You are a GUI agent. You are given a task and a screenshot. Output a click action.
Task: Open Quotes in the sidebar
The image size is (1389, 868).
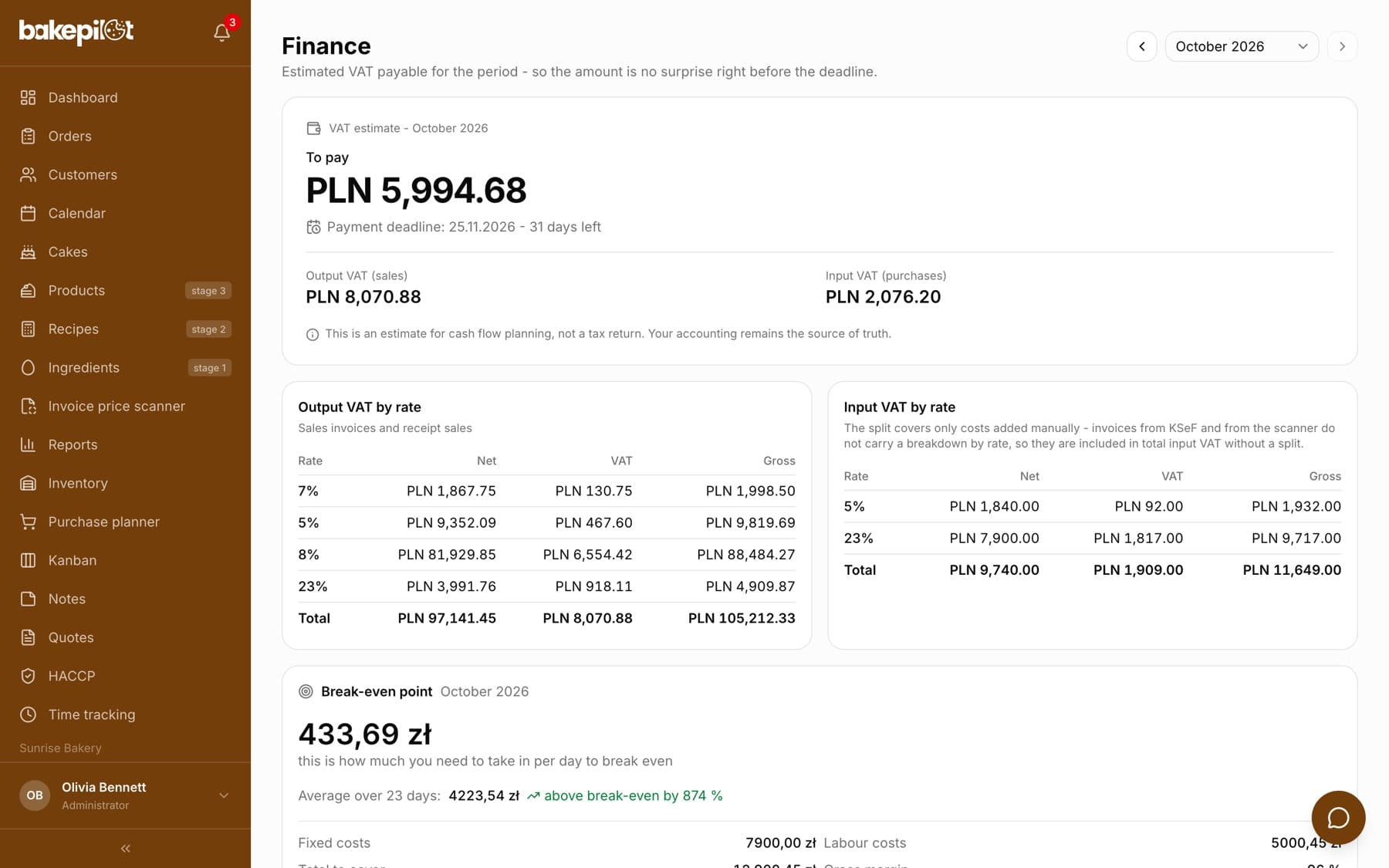(126, 637)
